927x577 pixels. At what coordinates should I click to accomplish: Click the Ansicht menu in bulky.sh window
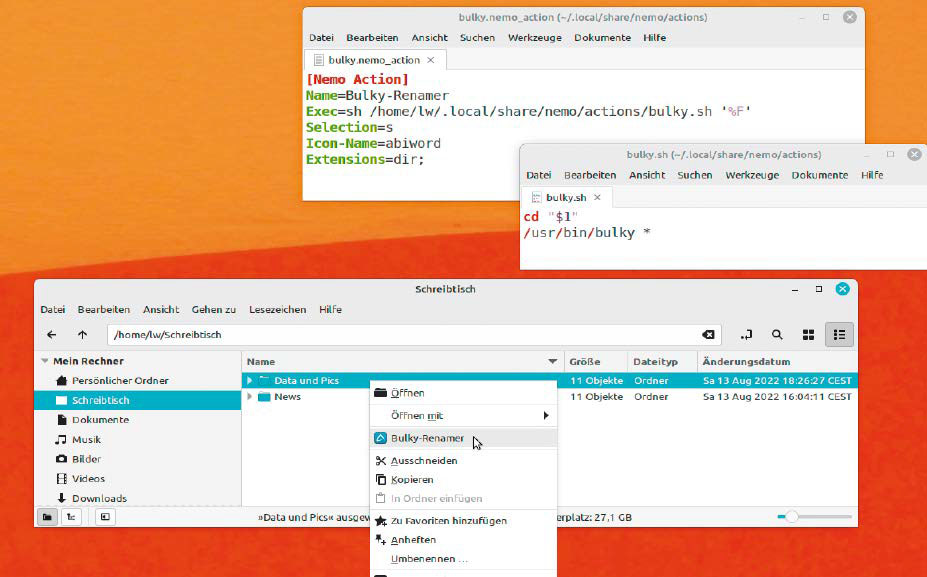coord(647,175)
